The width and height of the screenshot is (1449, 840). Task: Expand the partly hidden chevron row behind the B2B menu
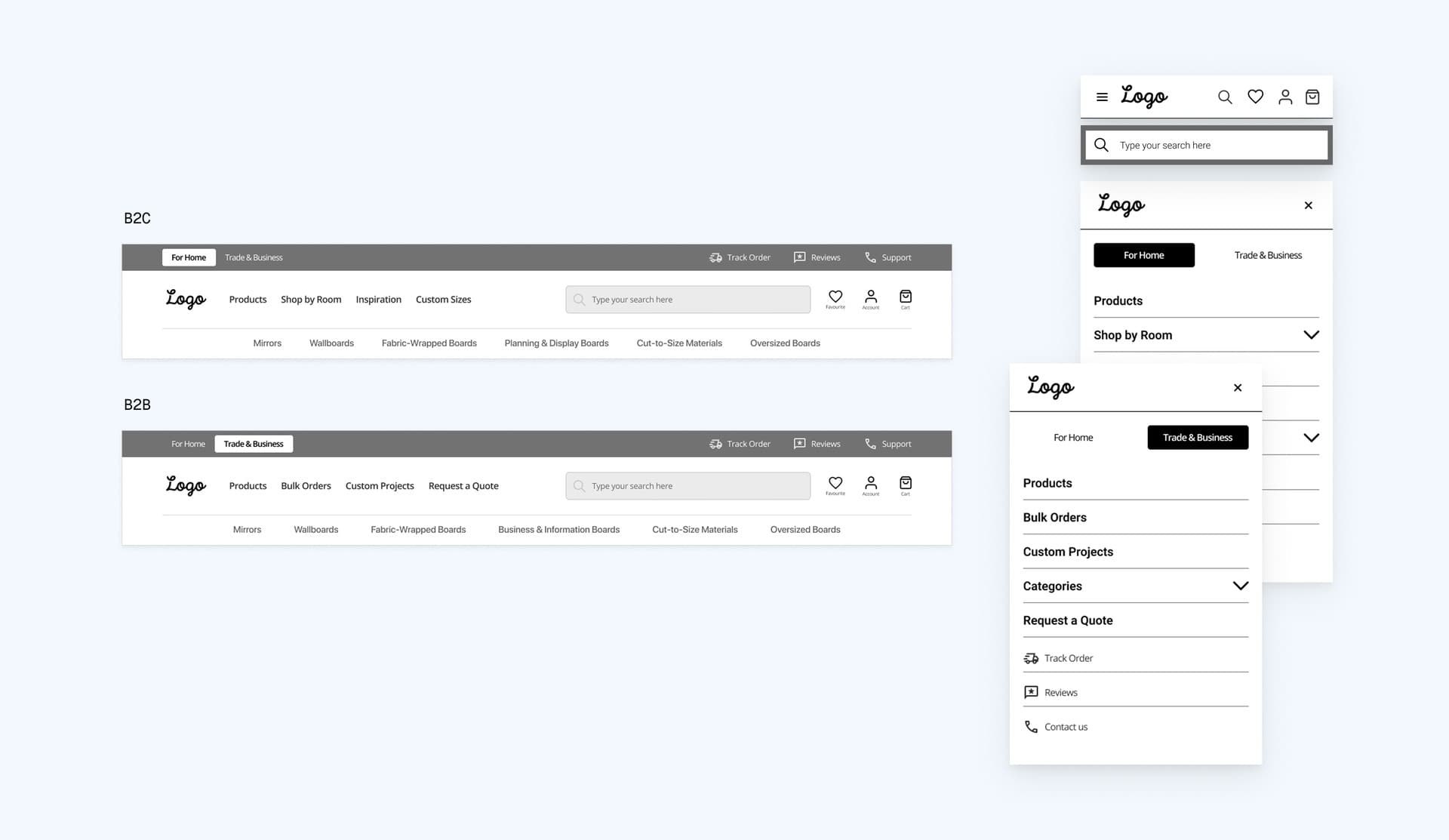tap(1311, 438)
